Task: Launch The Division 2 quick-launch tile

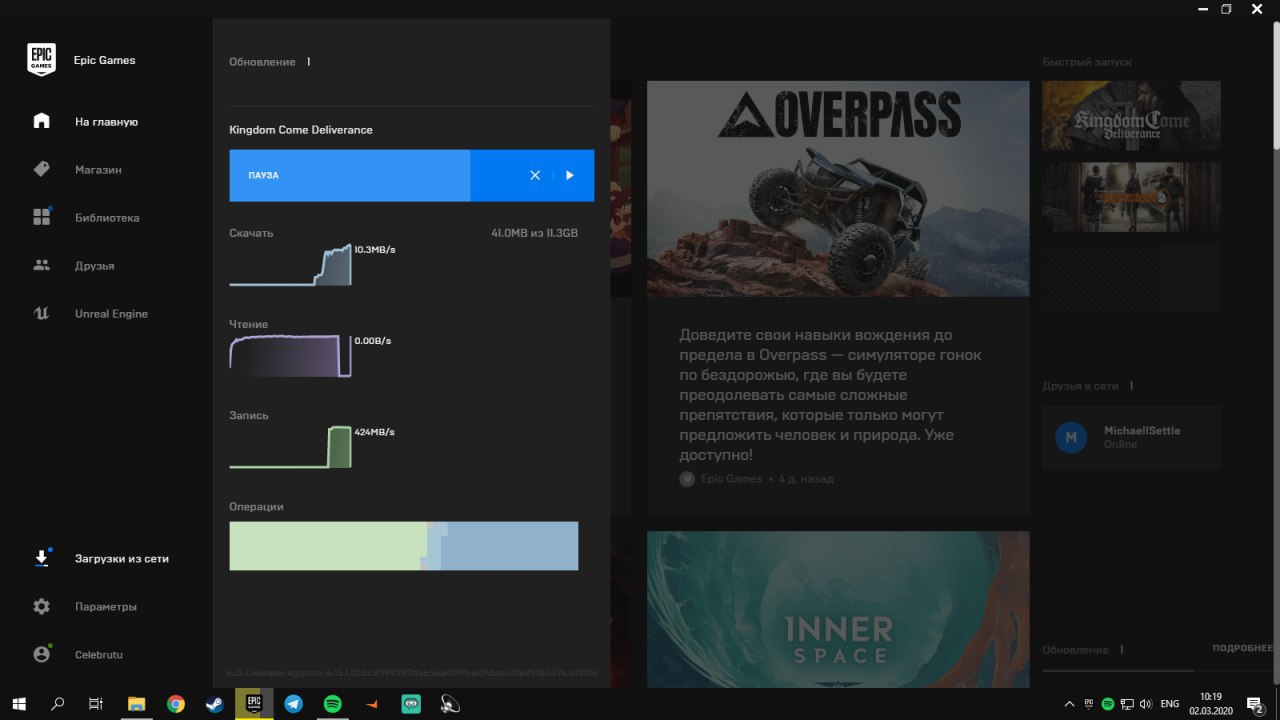Action: [1131, 197]
